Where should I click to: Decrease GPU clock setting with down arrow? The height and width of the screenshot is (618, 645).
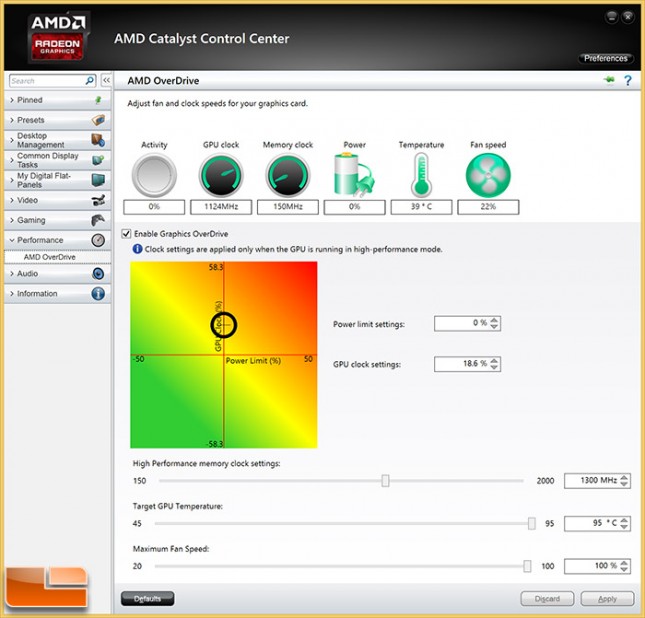point(494,367)
